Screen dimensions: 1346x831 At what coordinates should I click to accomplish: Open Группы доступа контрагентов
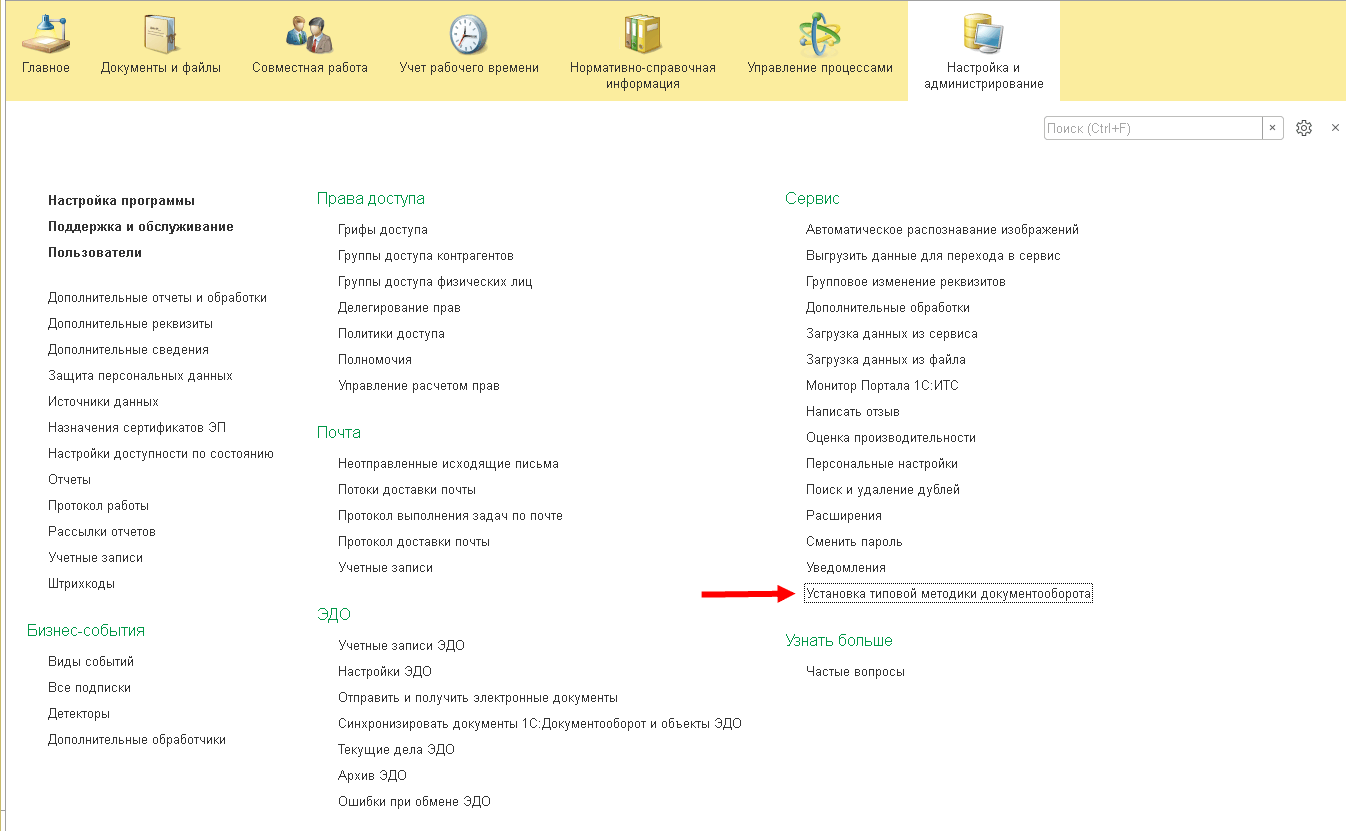[426, 256]
